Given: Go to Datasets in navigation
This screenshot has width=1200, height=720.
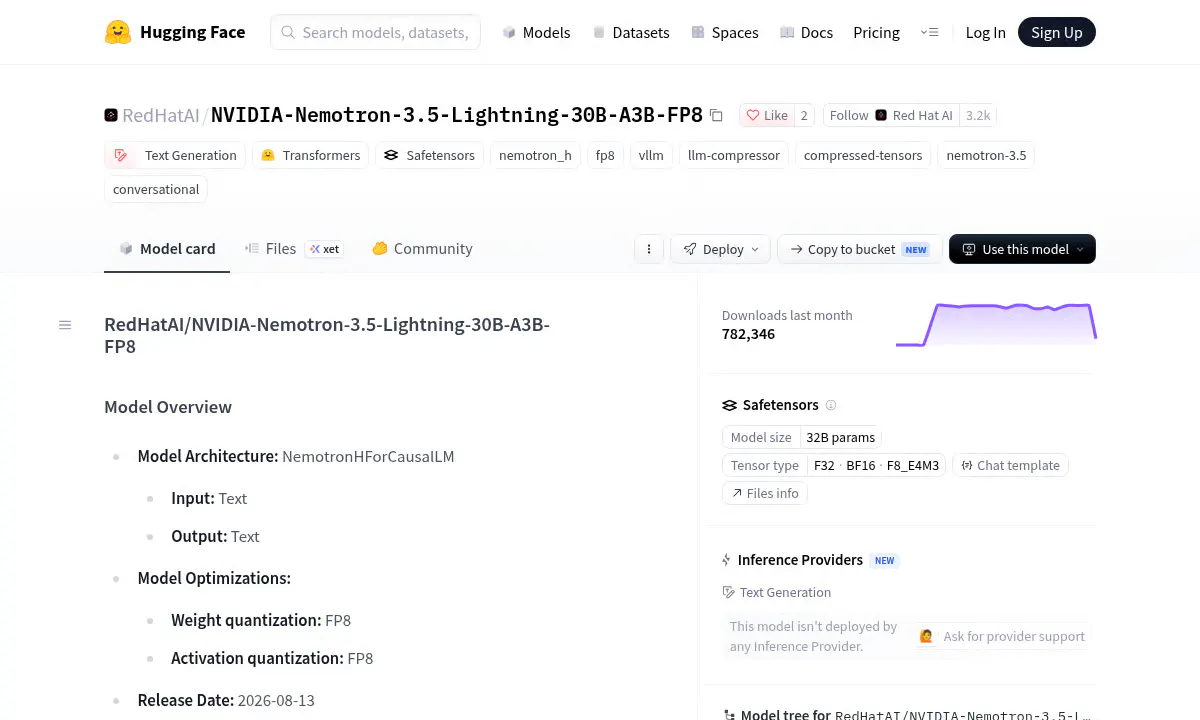Looking at the screenshot, I should (x=631, y=32).
